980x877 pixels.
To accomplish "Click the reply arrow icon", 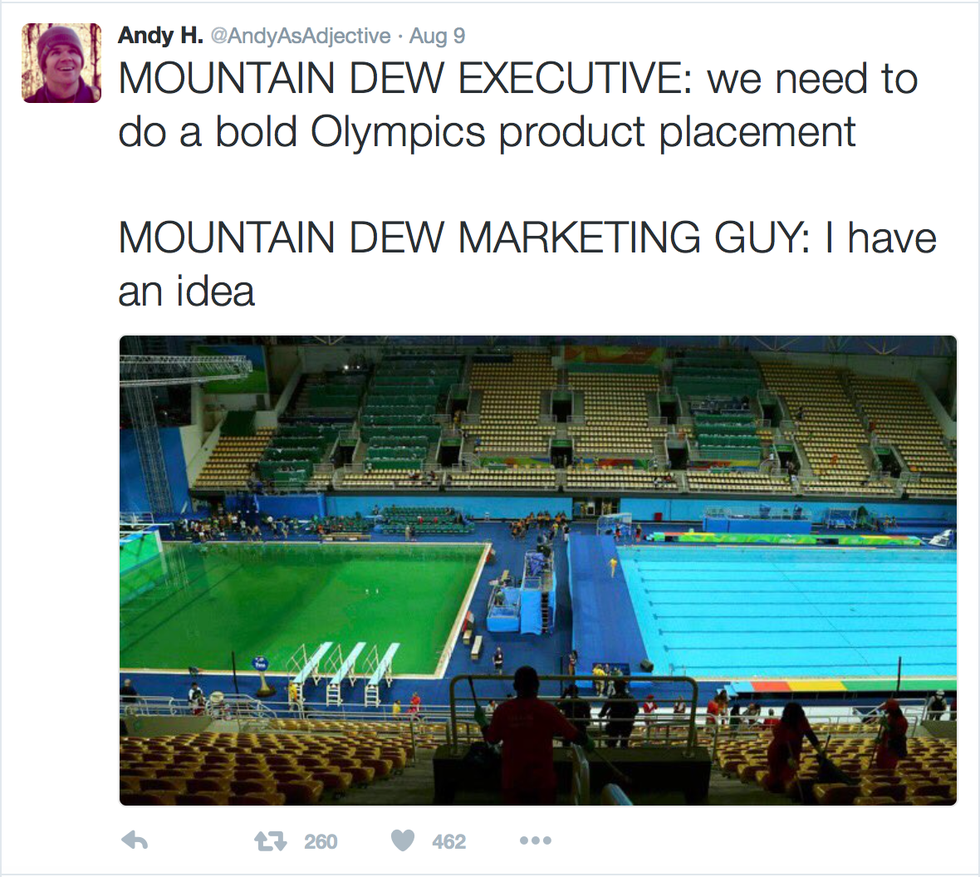I will click(x=134, y=841).
